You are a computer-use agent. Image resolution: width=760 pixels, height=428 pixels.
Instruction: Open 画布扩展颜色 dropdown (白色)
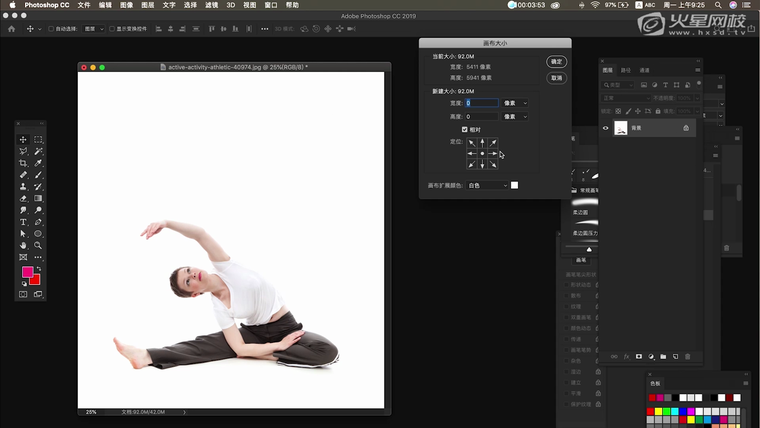(x=487, y=185)
